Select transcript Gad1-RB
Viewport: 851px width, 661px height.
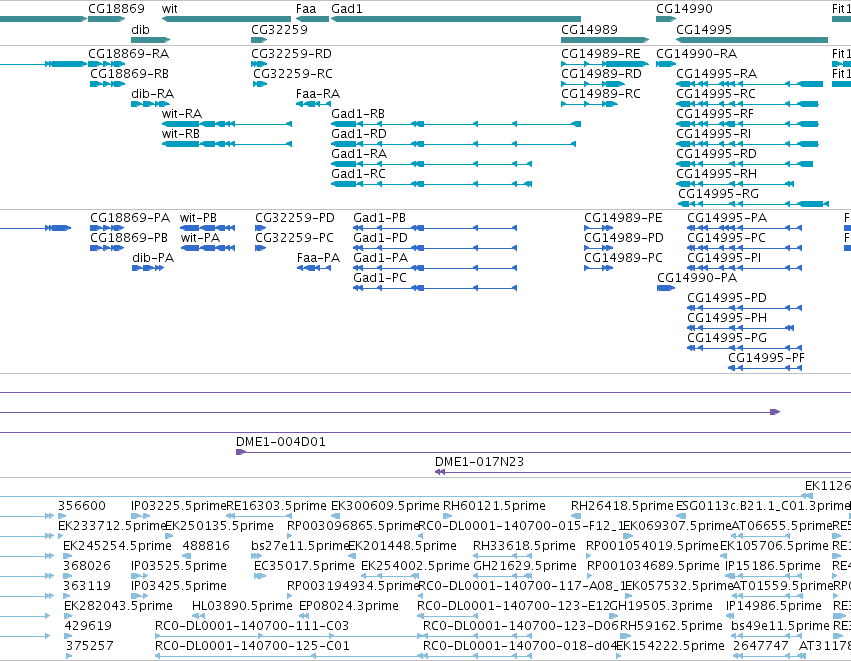pos(456,124)
